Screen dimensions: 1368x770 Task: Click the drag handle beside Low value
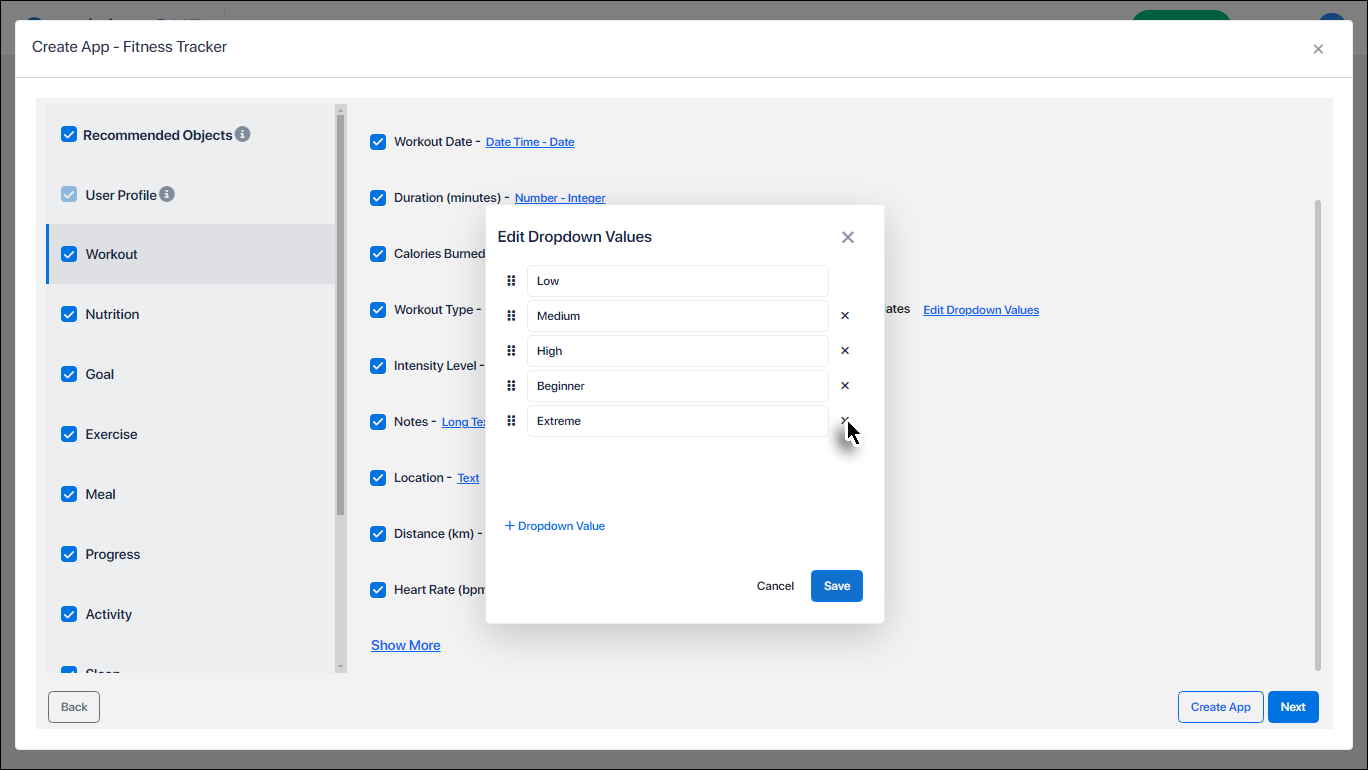click(511, 281)
